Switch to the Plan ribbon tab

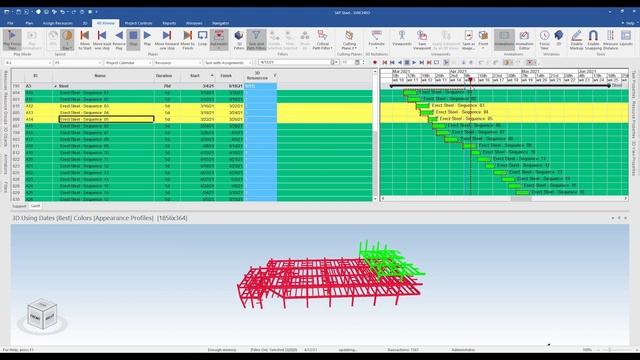click(x=29, y=23)
